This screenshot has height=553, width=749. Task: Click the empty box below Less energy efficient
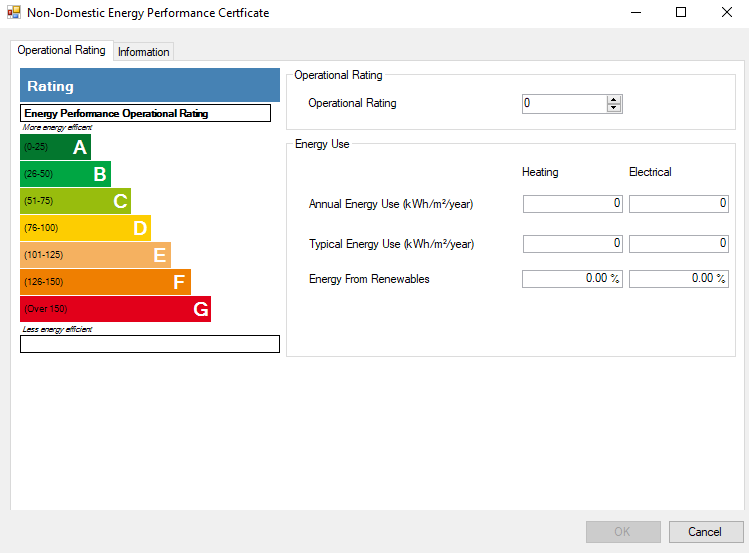tap(150, 344)
